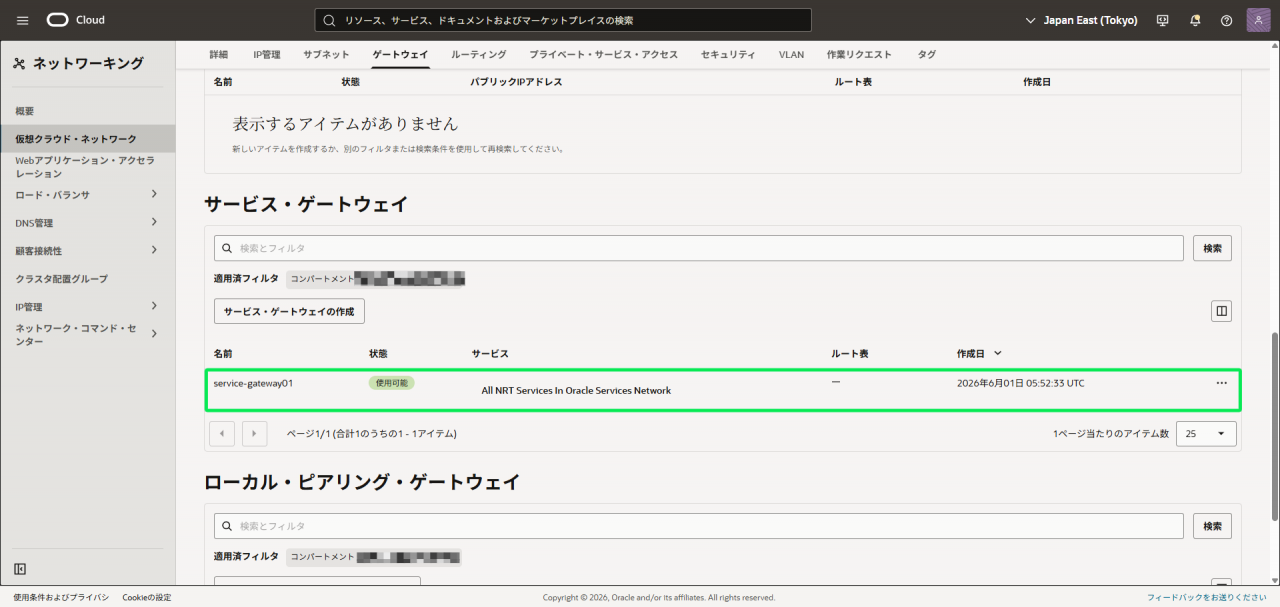
Task: Expand ネットワーク・コマンド・センター menu
Action: click(154, 334)
